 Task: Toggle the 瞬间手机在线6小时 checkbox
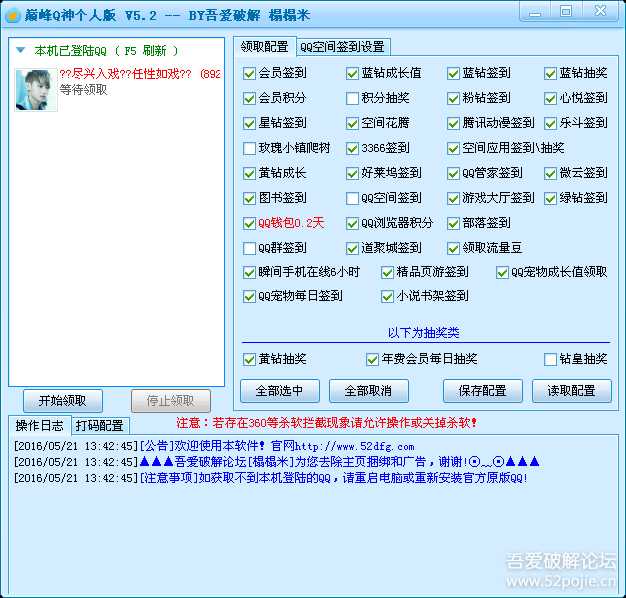(x=250, y=272)
